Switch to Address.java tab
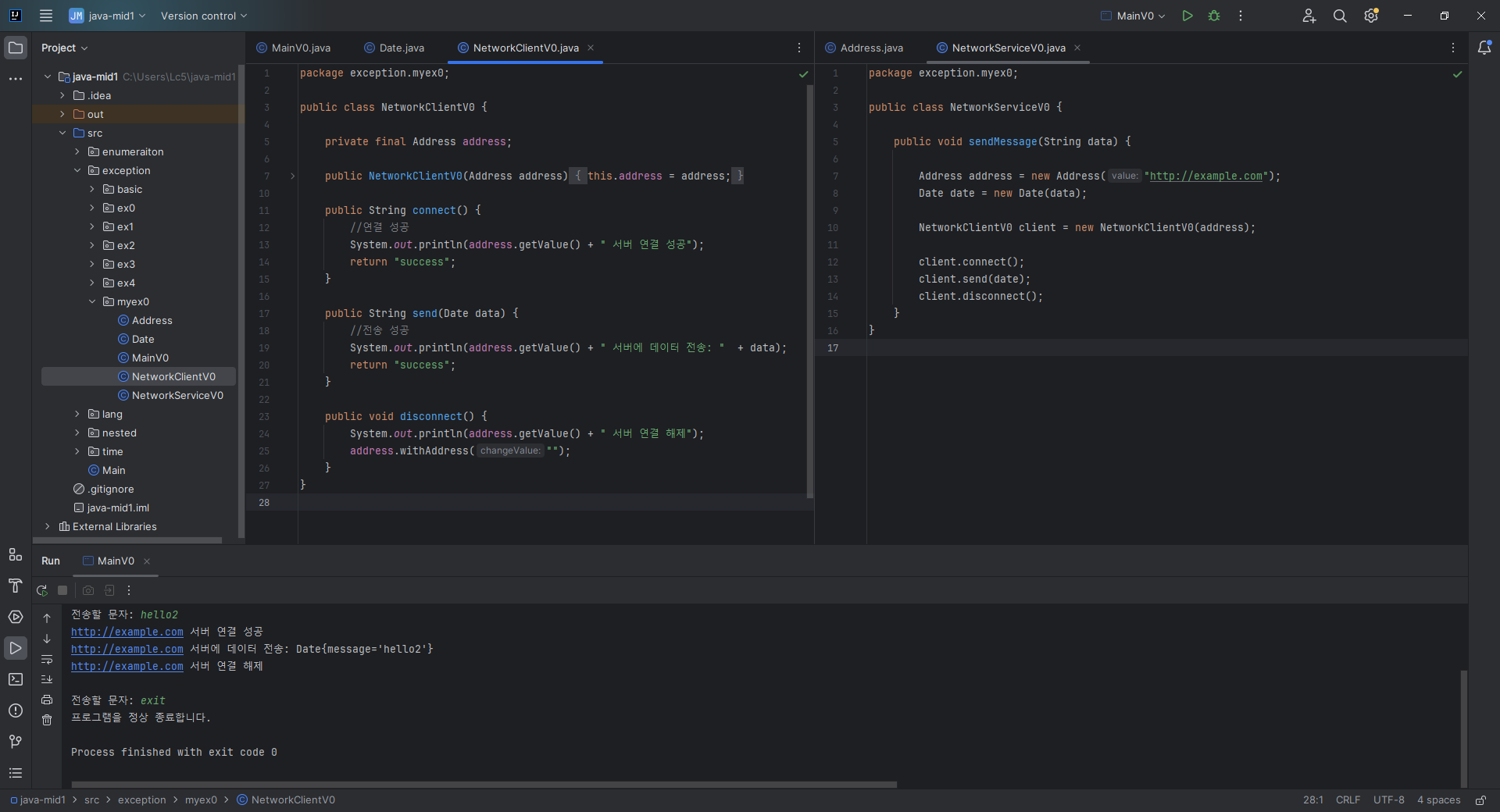1500x812 pixels. [864, 48]
